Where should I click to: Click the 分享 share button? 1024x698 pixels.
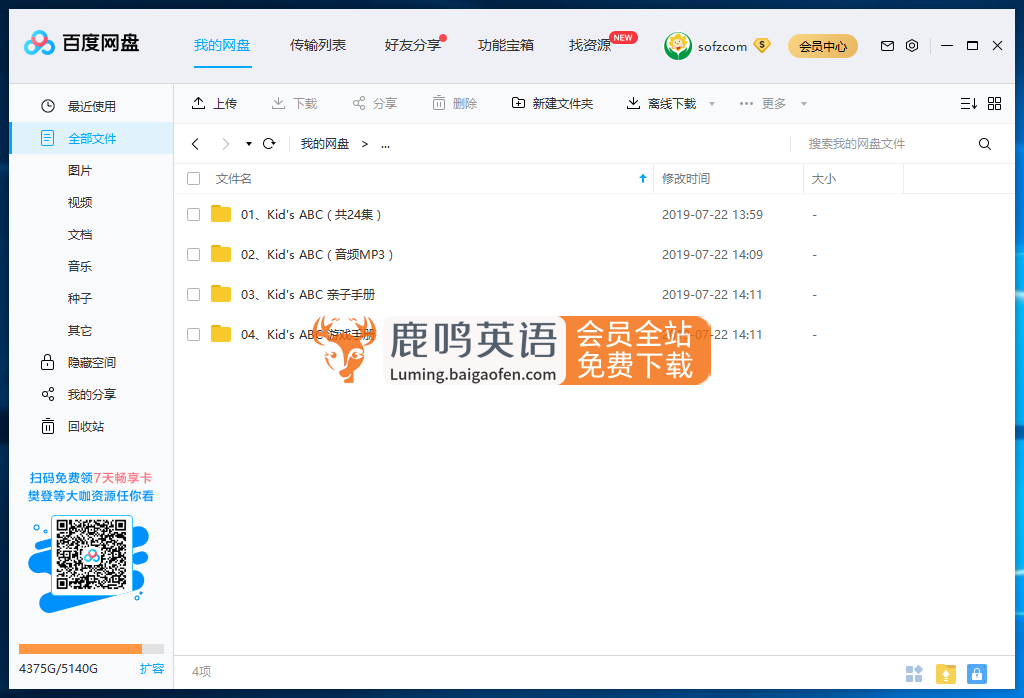[374, 103]
